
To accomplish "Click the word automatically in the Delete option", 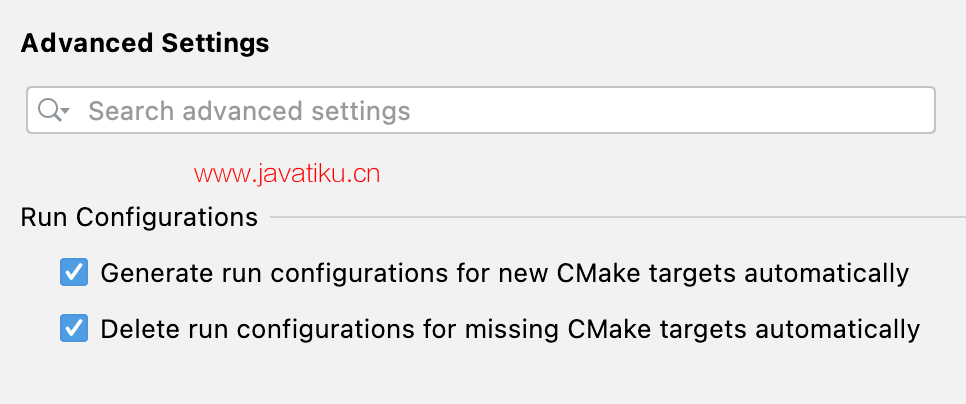I will [837, 329].
